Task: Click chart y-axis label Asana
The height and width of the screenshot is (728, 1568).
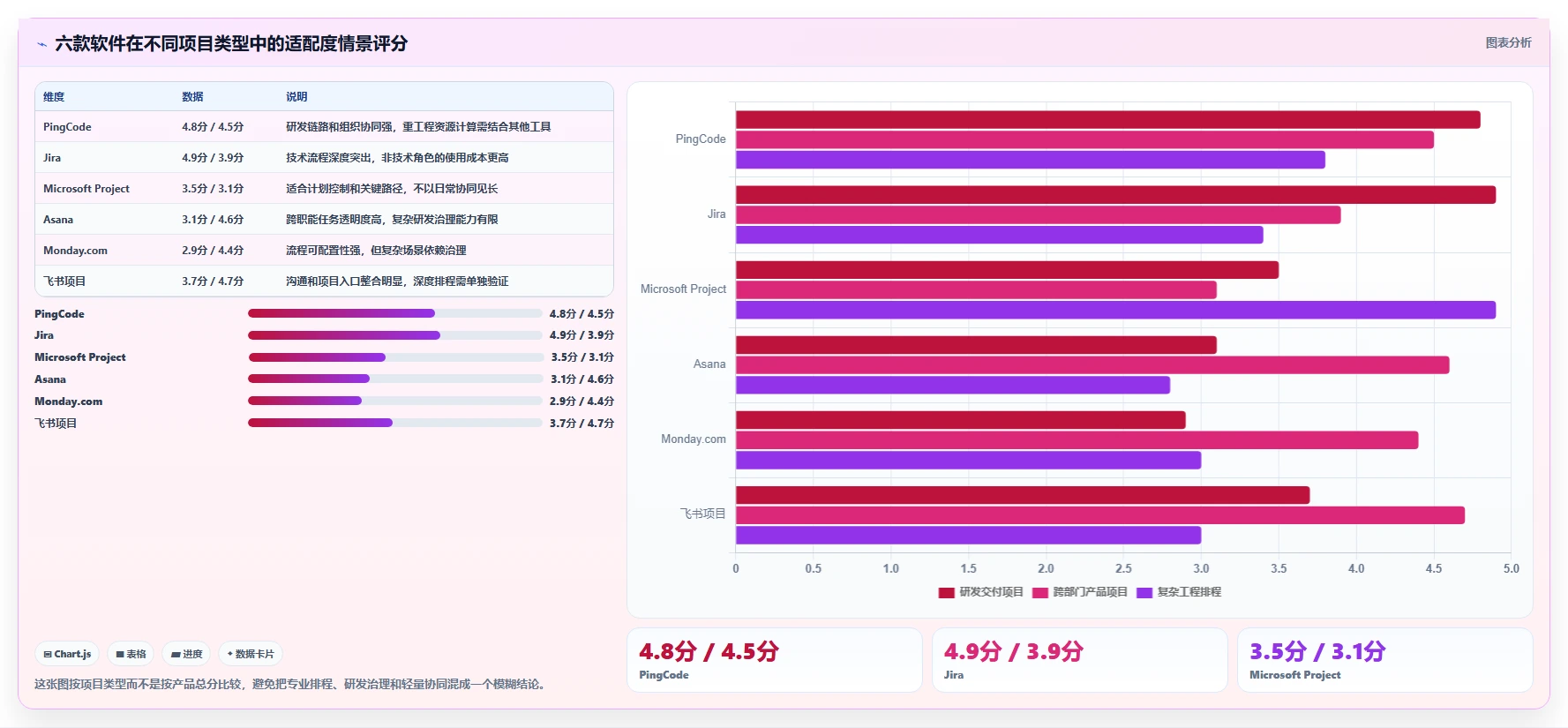Action: 709,364
